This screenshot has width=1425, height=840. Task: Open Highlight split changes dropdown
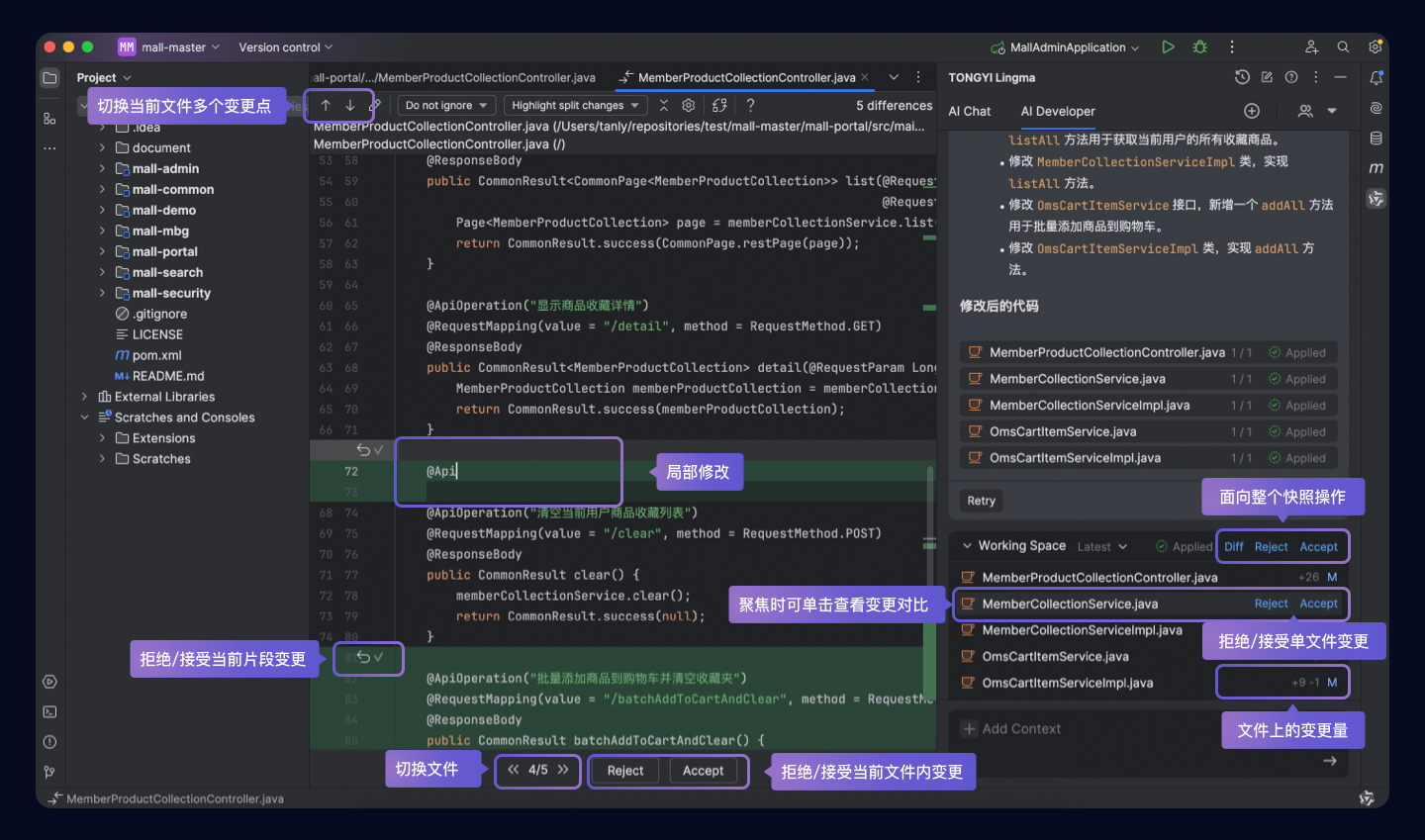point(575,105)
